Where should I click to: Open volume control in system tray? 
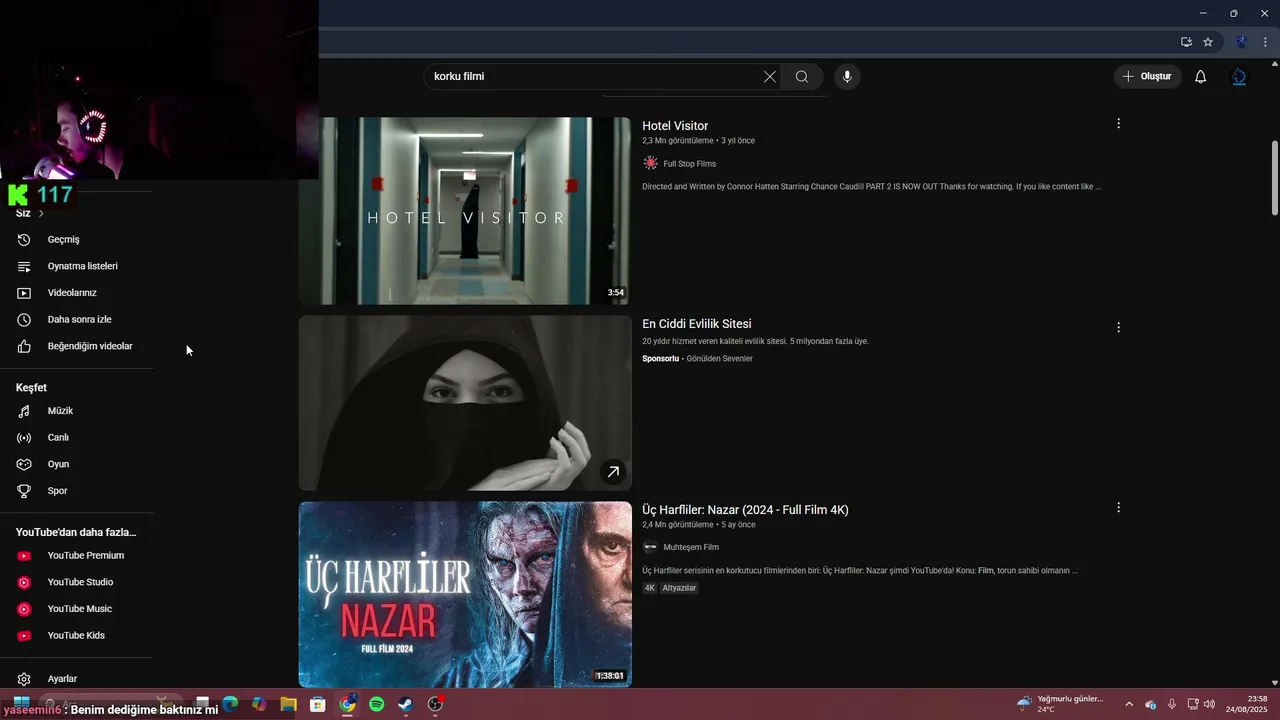tap(1209, 704)
